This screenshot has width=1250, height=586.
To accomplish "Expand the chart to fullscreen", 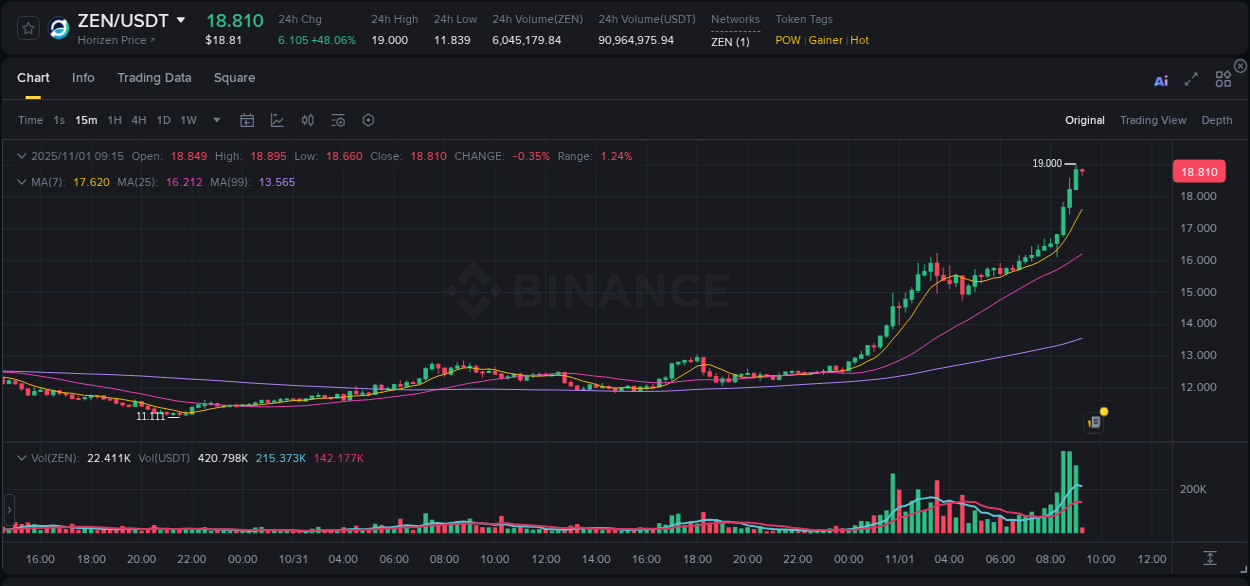I will point(1191,81).
